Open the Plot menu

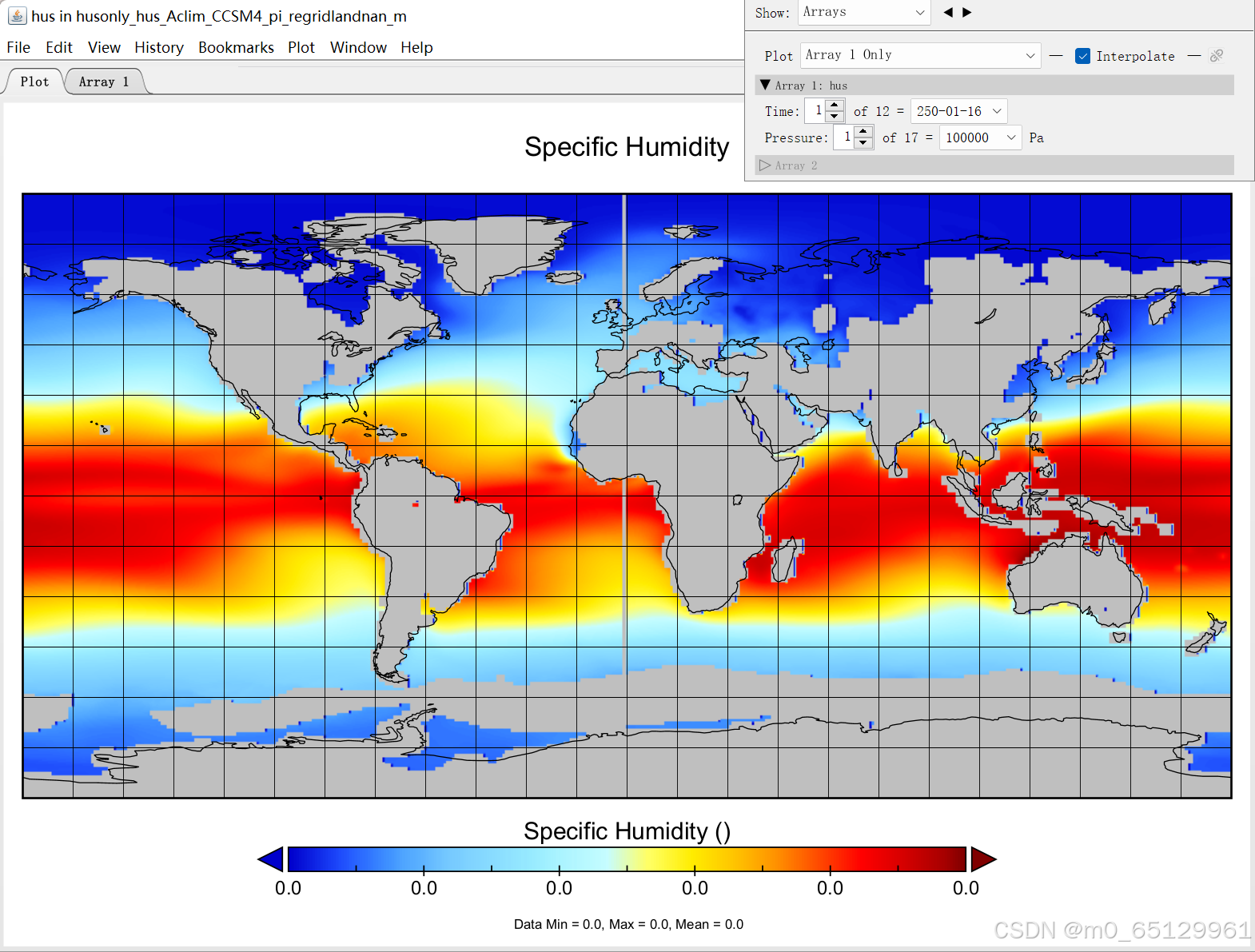(x=301, y=47)
